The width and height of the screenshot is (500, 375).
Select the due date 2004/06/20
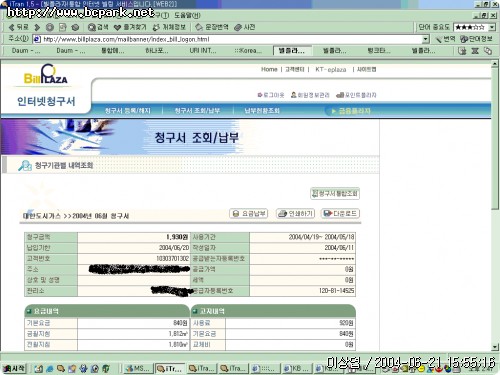174,248
